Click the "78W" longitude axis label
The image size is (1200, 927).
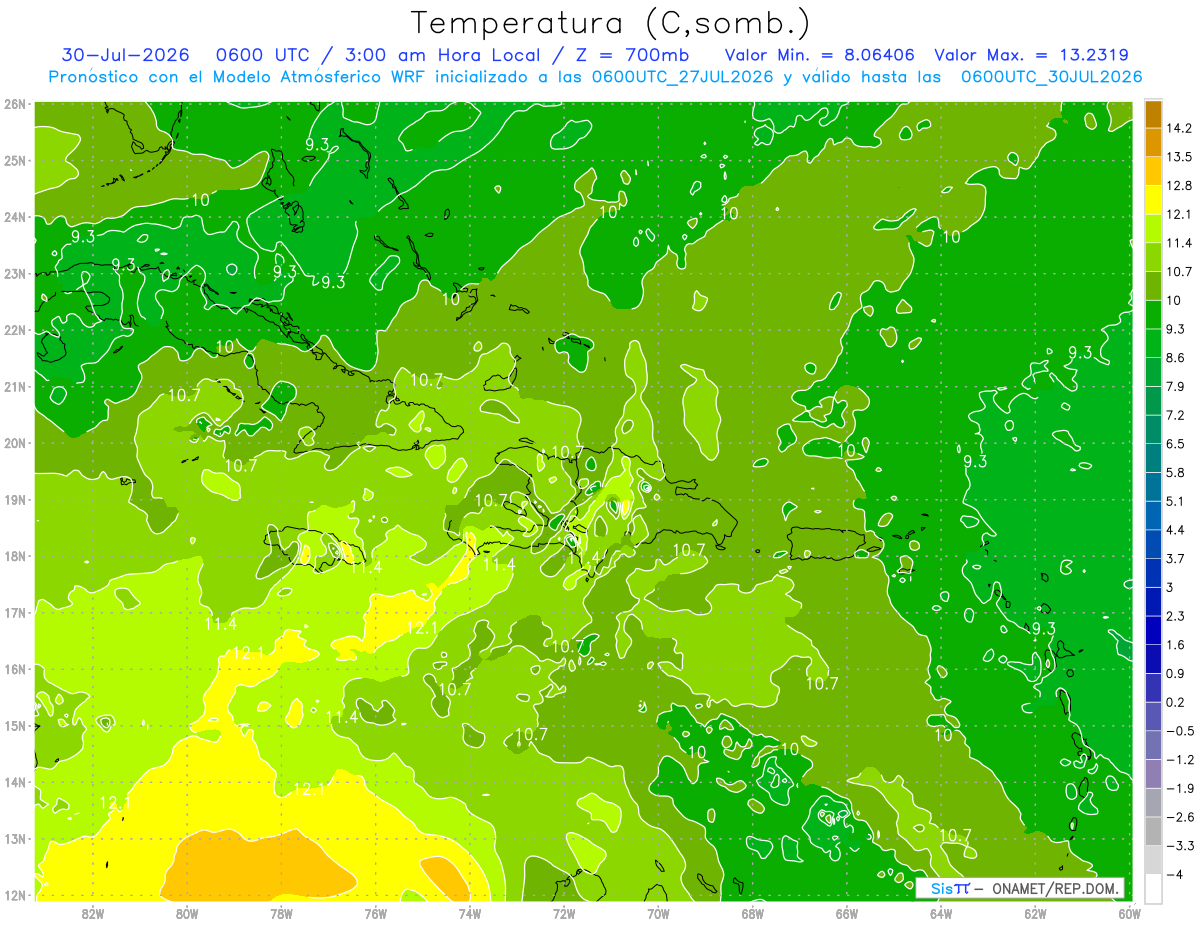coord(281,912)
